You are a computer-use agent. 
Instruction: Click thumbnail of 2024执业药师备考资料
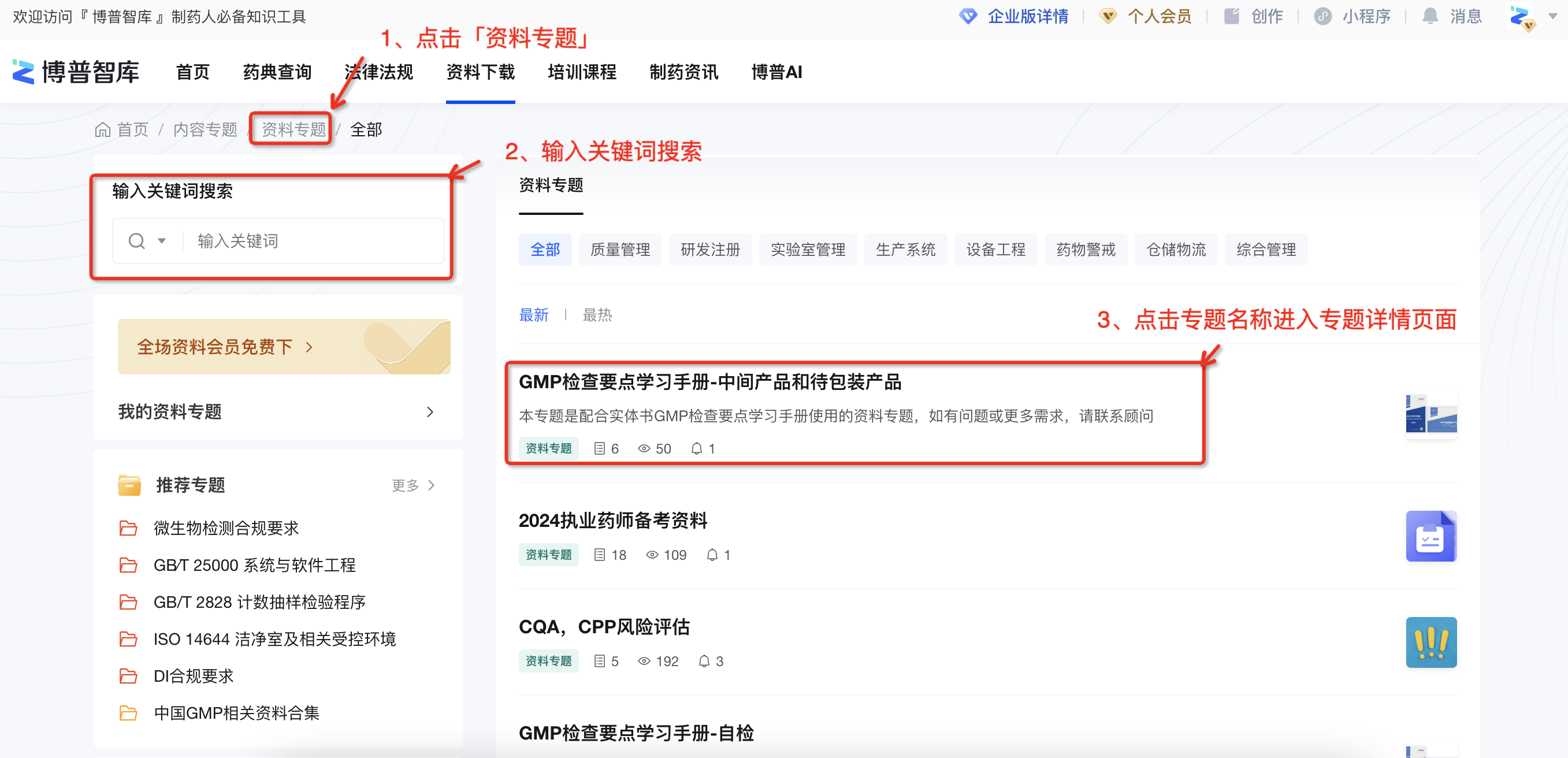(1431, 536)
